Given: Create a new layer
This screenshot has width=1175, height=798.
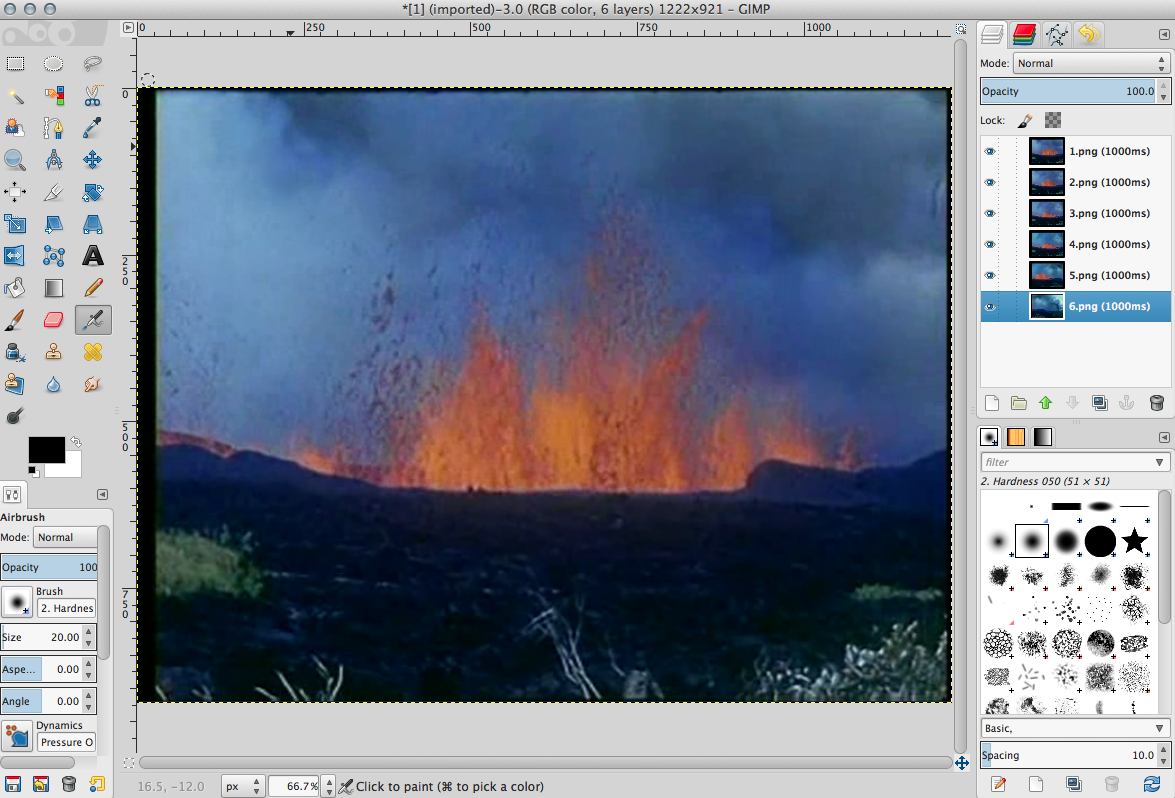Looking at the screenshot, I should pyautogui.click(x=991, y=403).
